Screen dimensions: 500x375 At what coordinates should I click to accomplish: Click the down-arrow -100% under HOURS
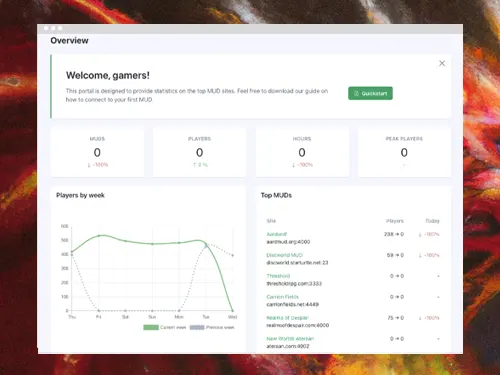(x=302, y=165)
